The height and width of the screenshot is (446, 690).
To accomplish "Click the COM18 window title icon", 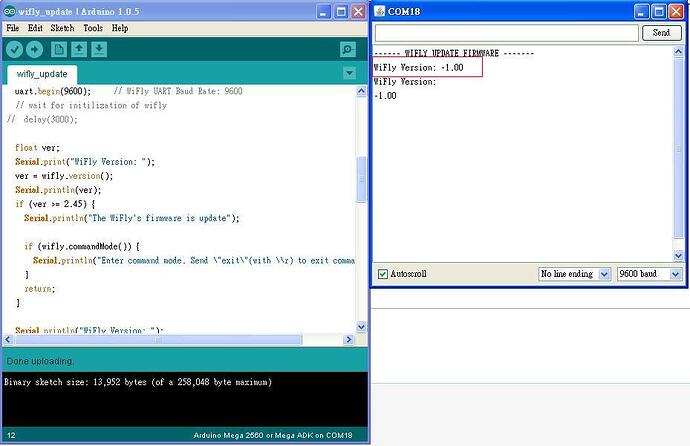I will [x=379, y=11].
